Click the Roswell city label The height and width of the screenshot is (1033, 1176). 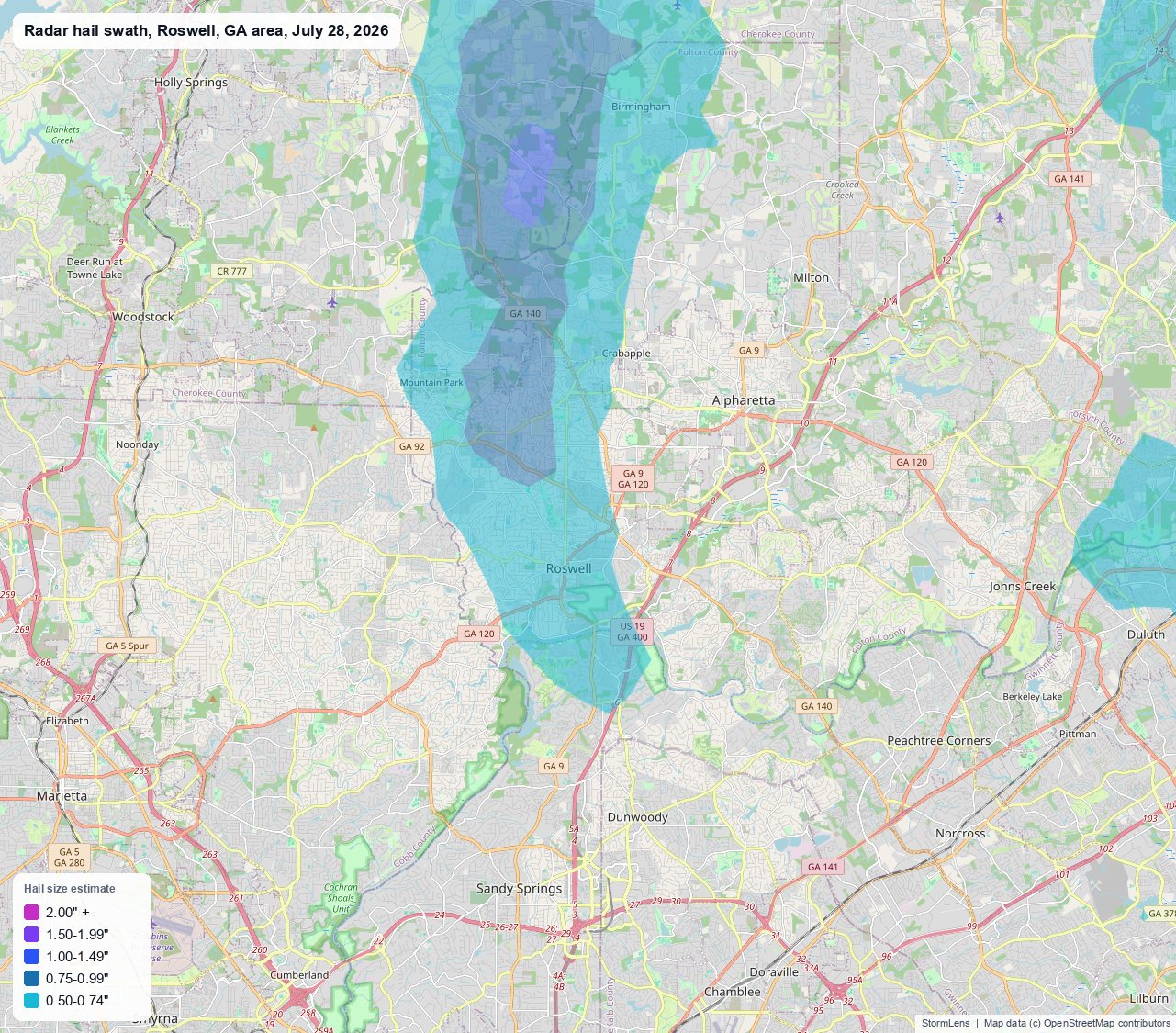coord(569,568)
